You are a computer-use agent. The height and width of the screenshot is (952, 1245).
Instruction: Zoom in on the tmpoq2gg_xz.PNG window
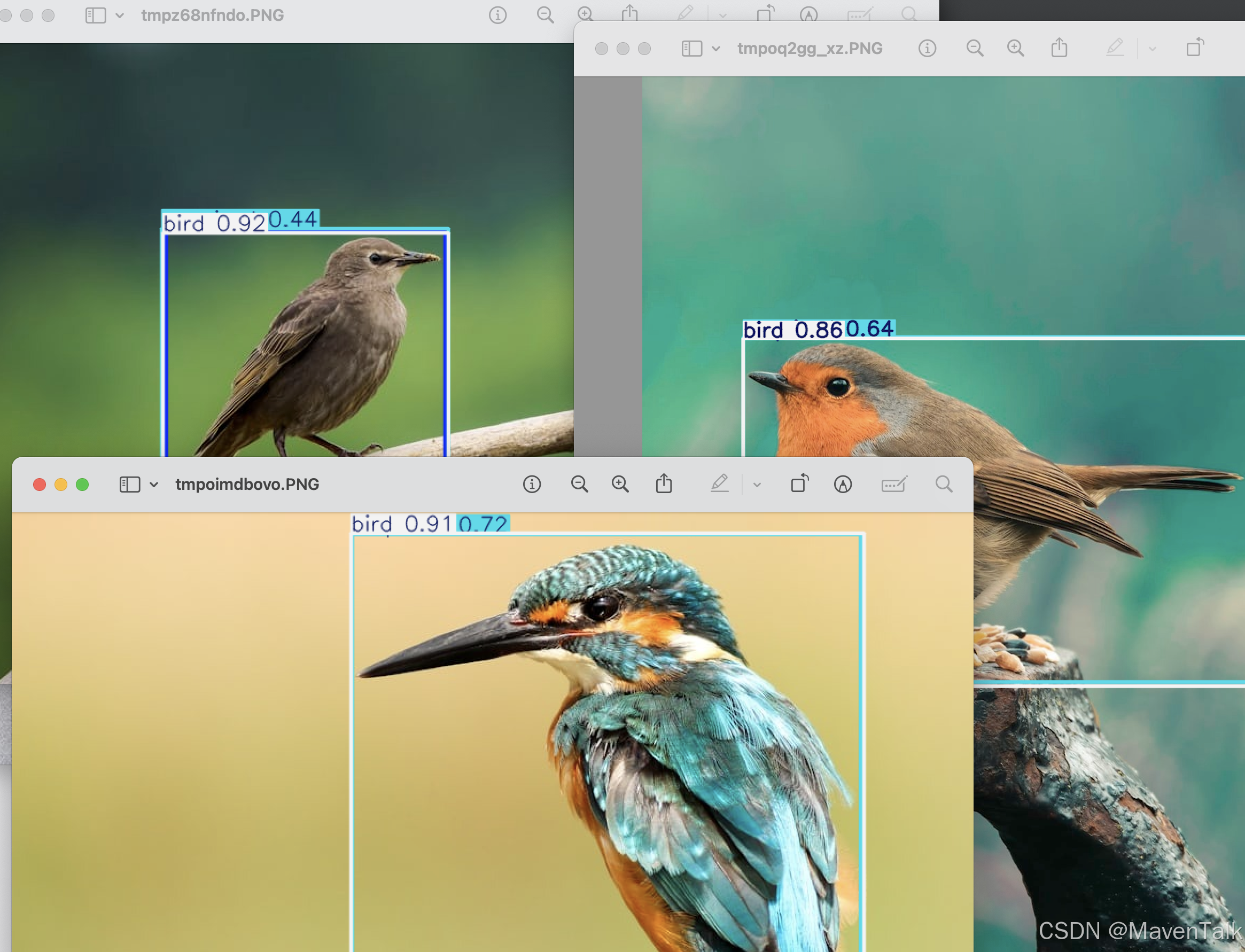click(1015, 49)
